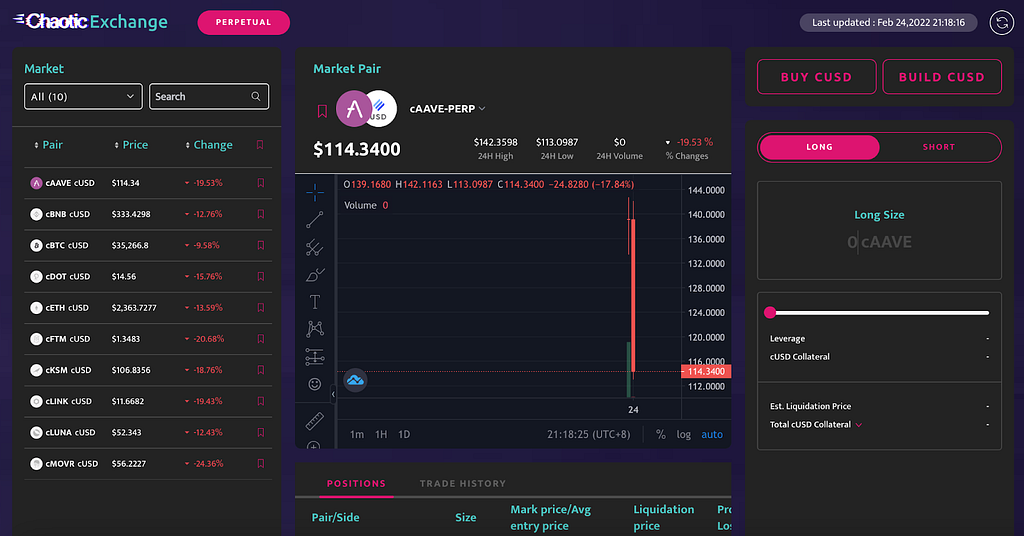Click the cAAVE token logo in Market Pair
Image resolution: width=1024 pixels, height=536 pixels.
pyautogui.click(x=353, y=108)
